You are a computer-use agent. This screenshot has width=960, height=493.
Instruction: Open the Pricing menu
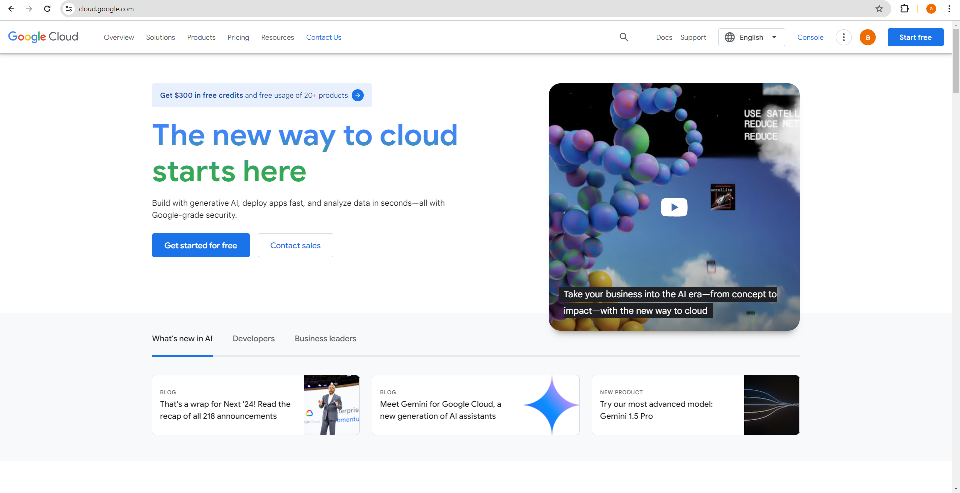[x=238, y=37]
